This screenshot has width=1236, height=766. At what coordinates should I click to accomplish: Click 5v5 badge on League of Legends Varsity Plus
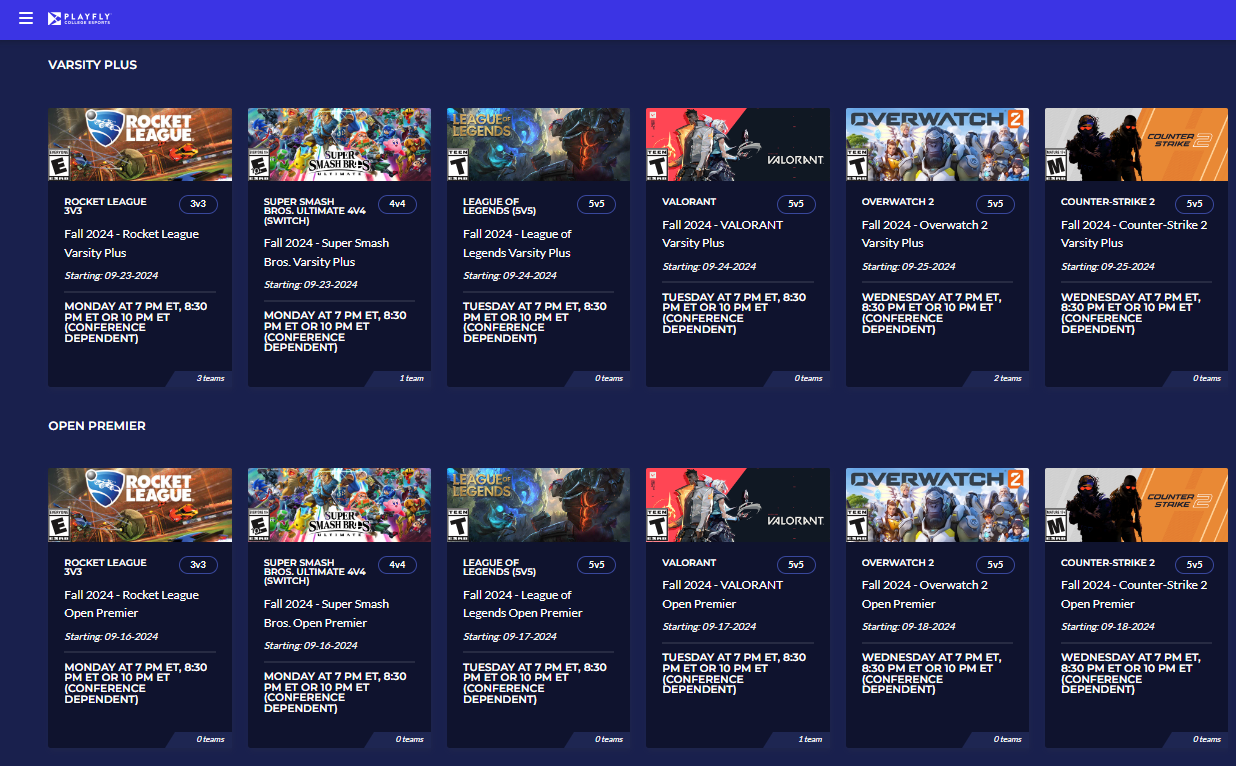596,204
